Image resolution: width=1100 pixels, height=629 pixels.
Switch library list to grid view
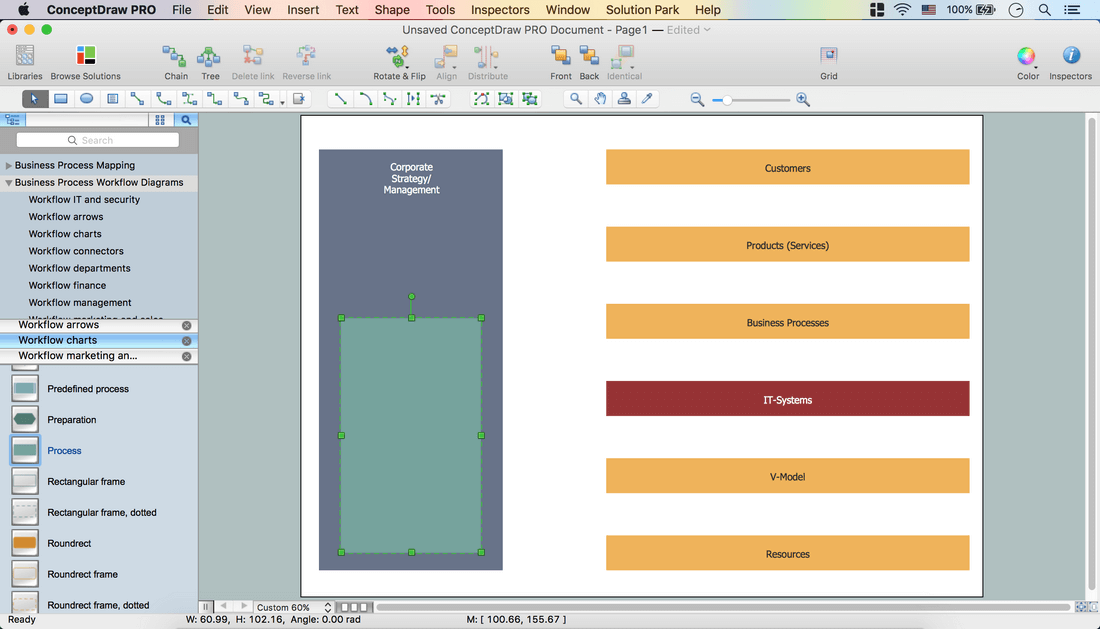coord(160,120)
